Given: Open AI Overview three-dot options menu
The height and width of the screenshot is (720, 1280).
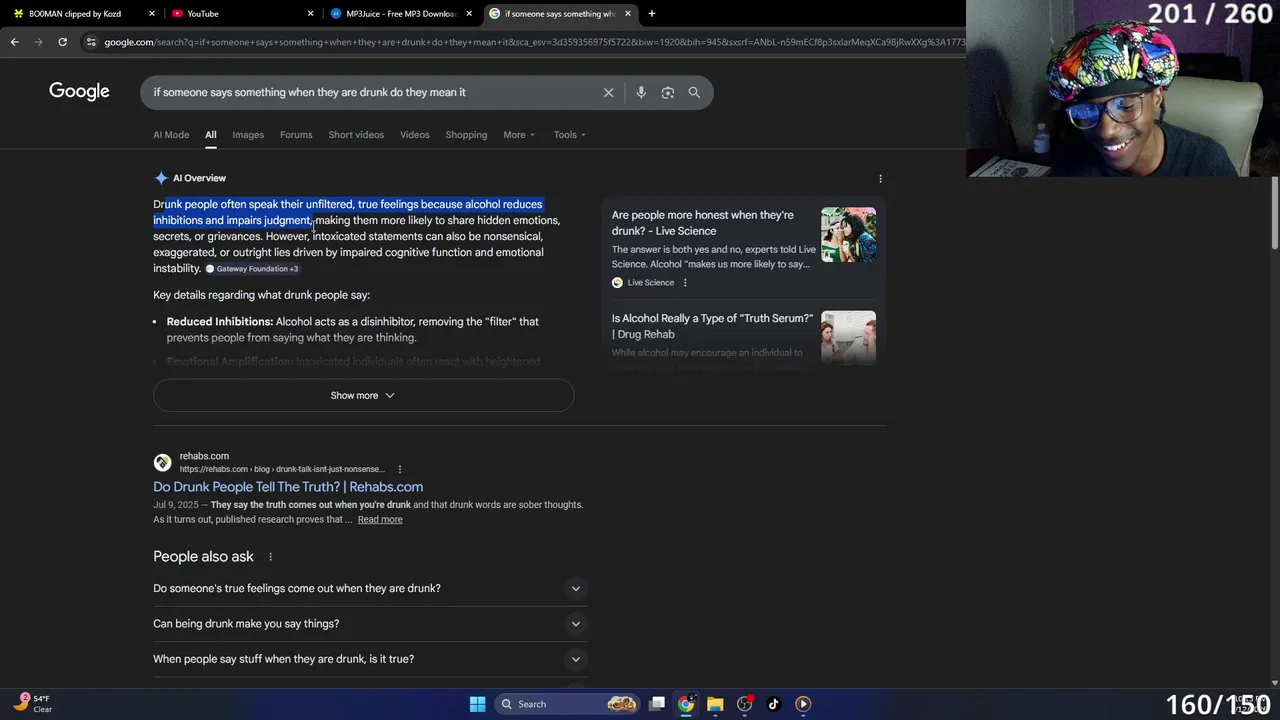Looking at the screenshot, I should click(880, 178).
